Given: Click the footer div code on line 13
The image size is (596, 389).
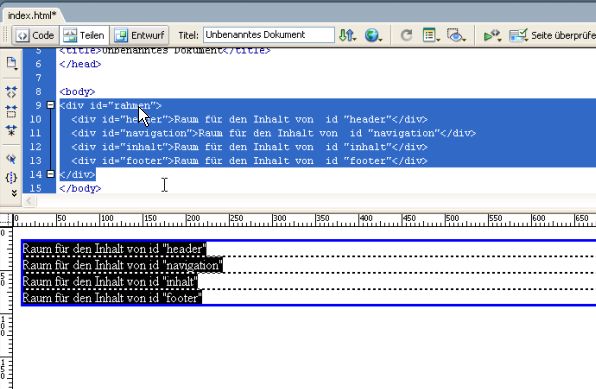Looking at the screenshot, I should [x=249, y=161].
